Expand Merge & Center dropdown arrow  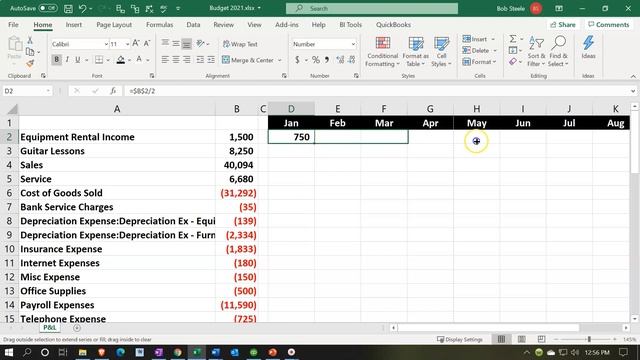click(280, 60)
